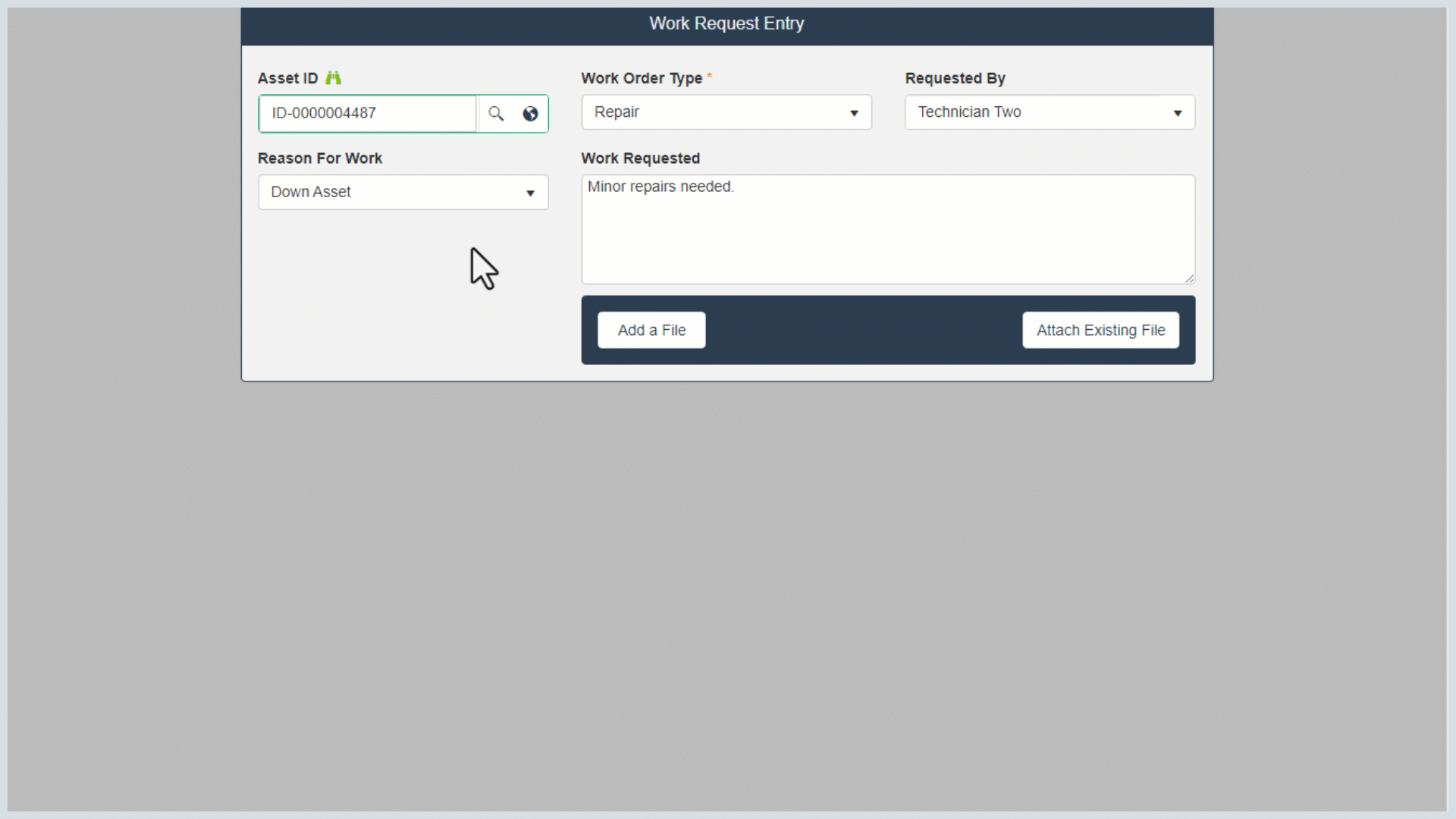This screenshot has width=1456, height=819.
Task: Open the Reason For Work dropdown showing Down Asset
Action: (403, 193)
